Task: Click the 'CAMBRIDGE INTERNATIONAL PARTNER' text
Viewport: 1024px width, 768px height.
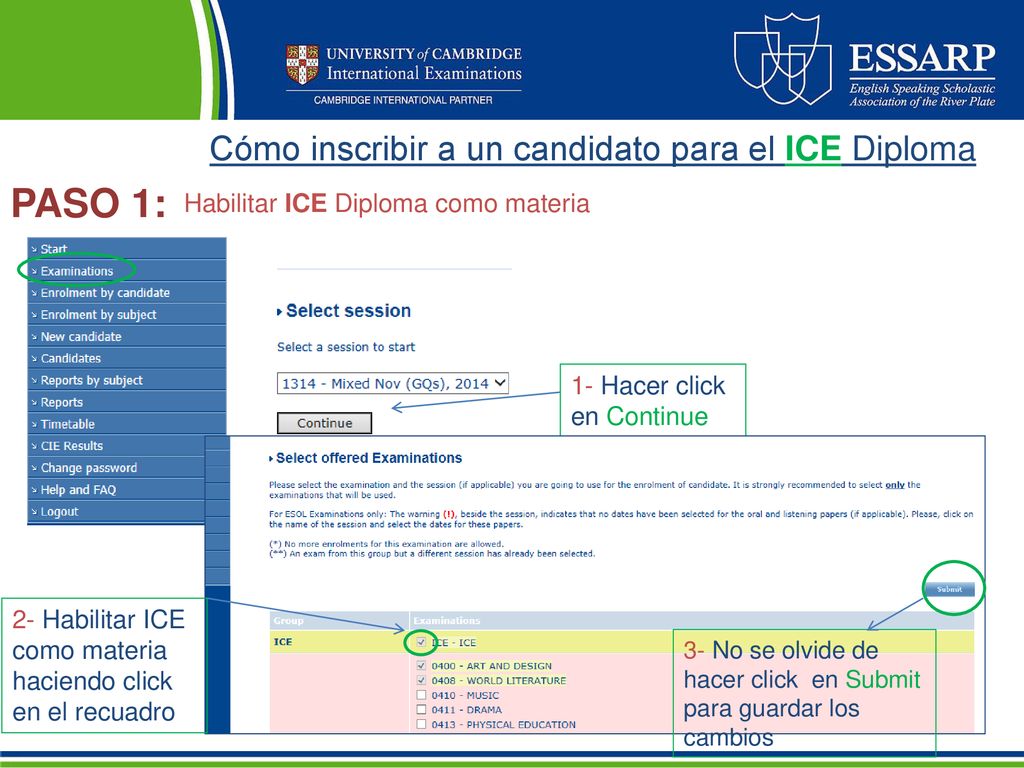Action: 403,100
